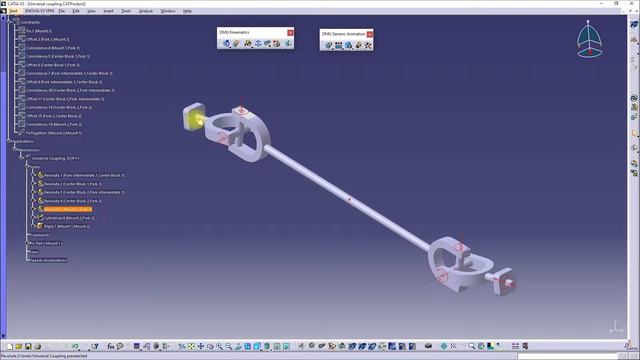Viewport: 640px width, 360px height.
Task: Select Revolute.2 (Center Block.1,Fork.1) joint
Action: 73,184
